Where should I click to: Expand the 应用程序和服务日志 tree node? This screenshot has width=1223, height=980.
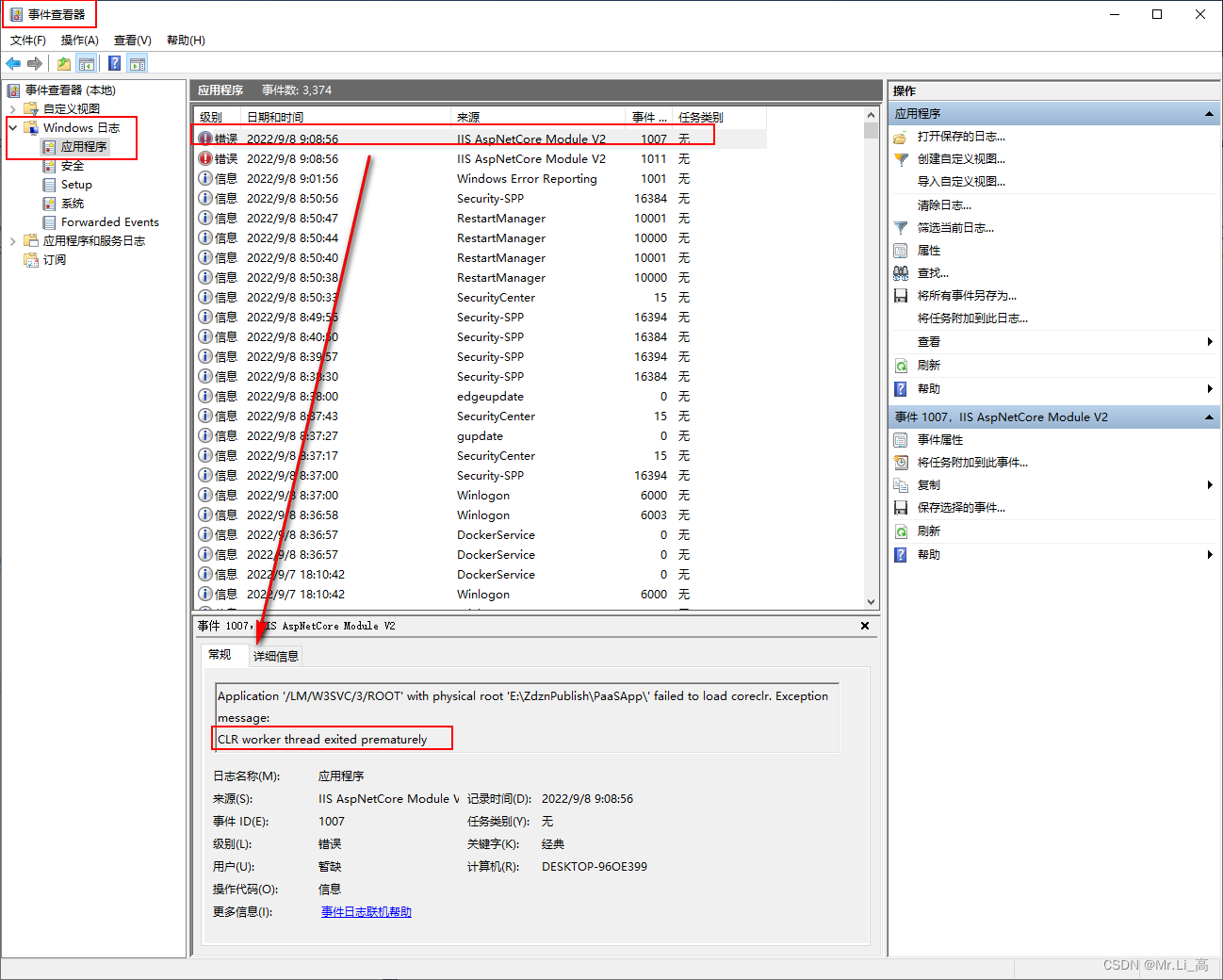(12, 241)
